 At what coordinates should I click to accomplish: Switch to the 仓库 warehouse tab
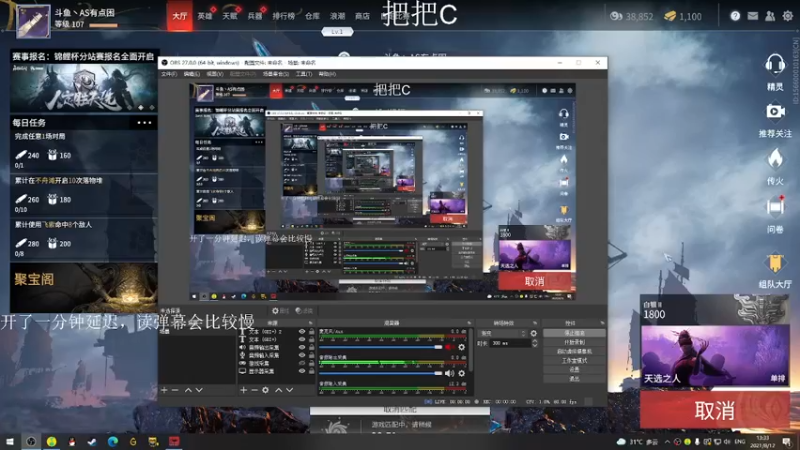tap(312, 16)
